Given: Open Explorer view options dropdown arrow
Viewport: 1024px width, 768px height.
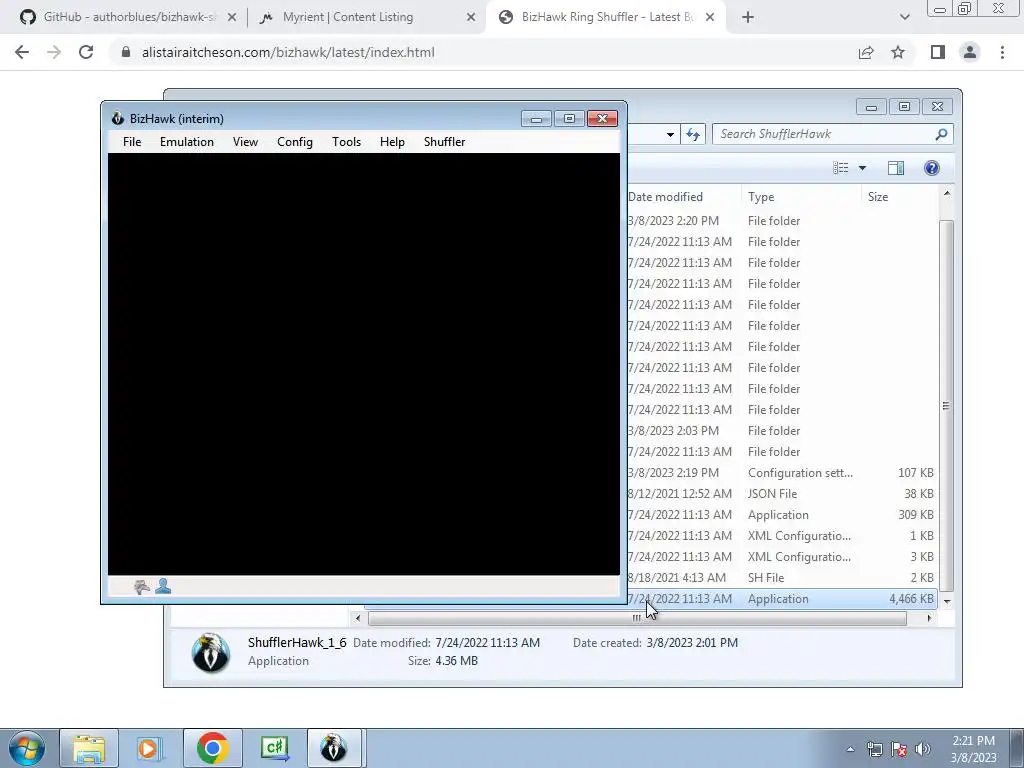Looking at the screenshot, I should pyautogui.click(x=862, y=168).
